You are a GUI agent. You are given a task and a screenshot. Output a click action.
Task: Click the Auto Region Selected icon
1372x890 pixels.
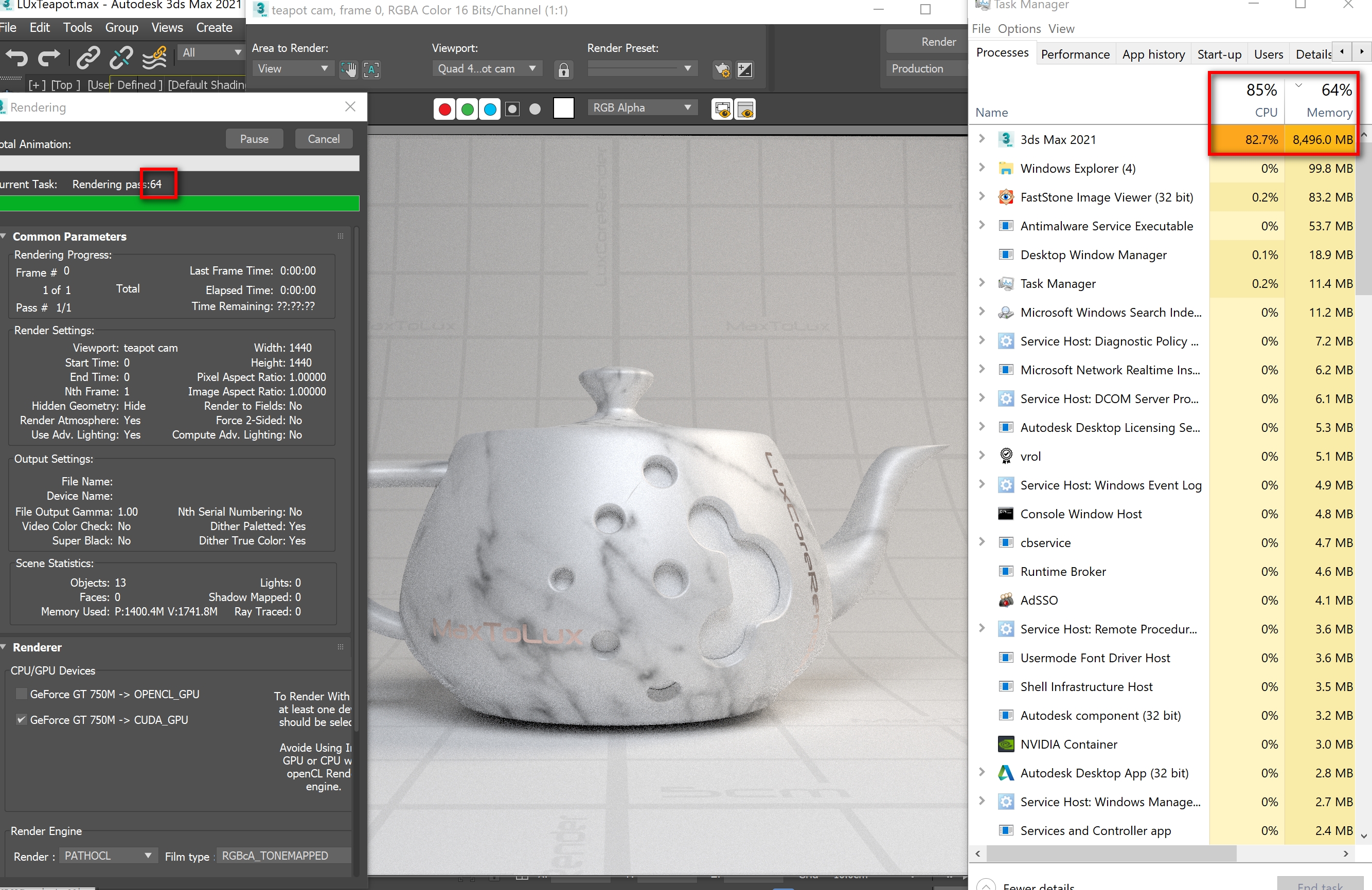click(371, 70)
